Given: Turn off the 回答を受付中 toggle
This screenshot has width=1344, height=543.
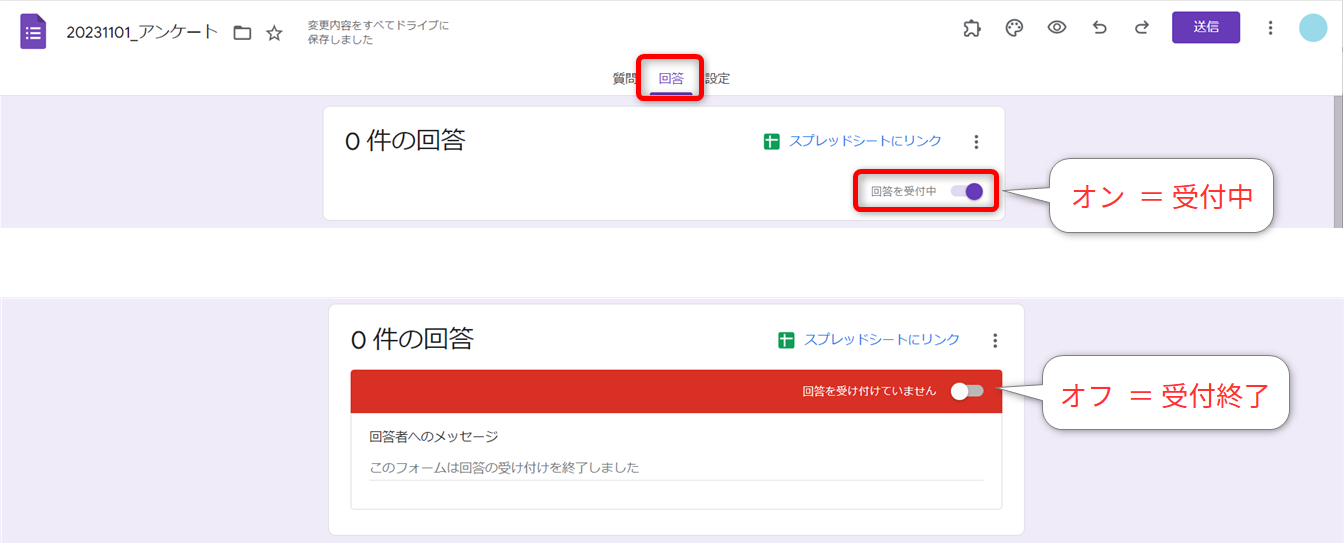Looking at the screenshot, I should [x=967, y=191].
